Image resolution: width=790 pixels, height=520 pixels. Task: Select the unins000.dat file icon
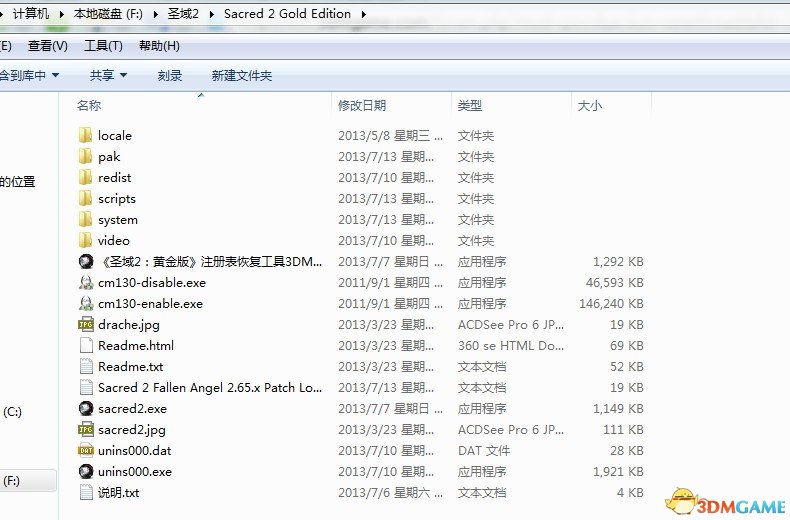click(86, 450)
